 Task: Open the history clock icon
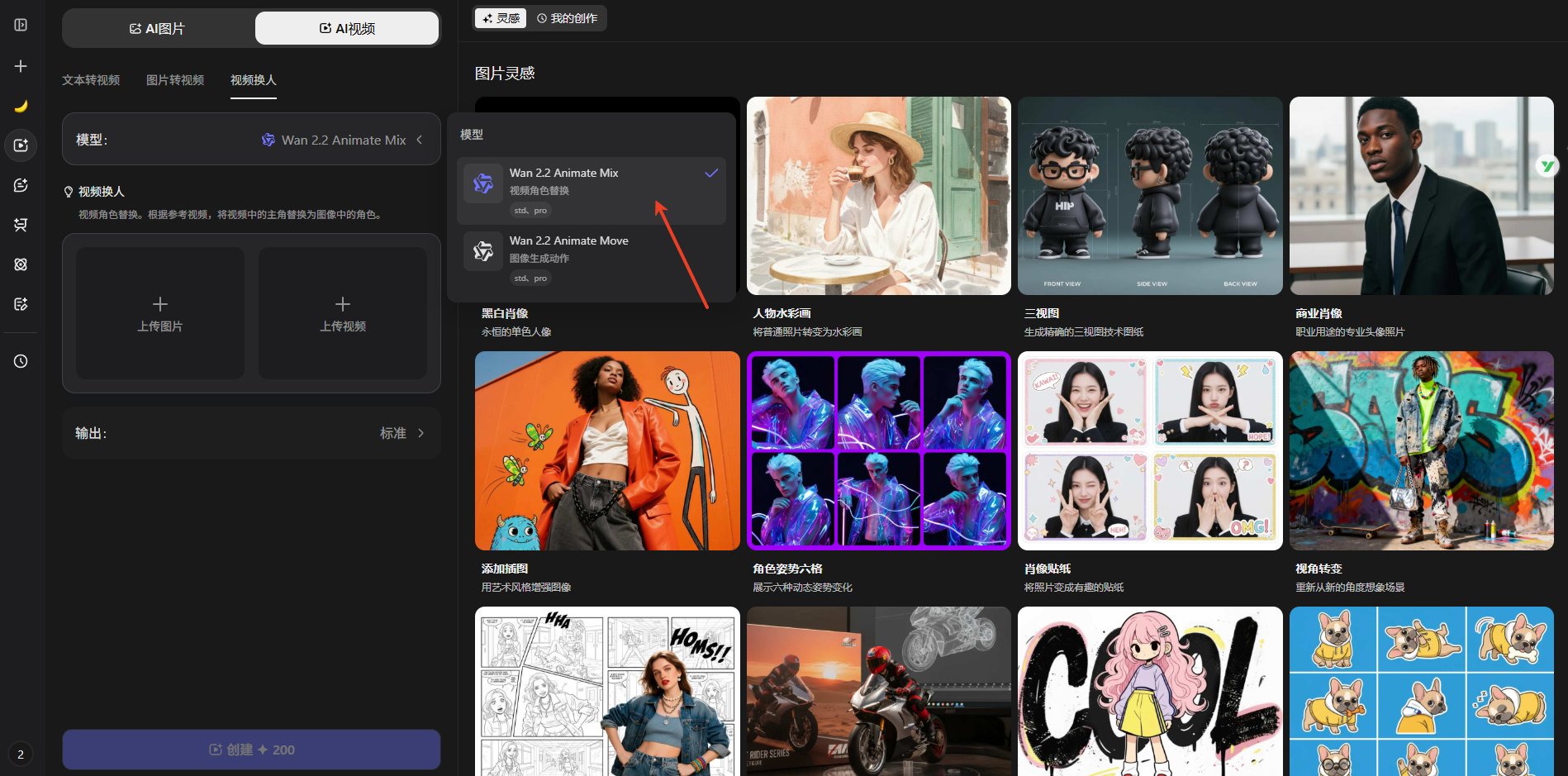click(x=21, y=361)
